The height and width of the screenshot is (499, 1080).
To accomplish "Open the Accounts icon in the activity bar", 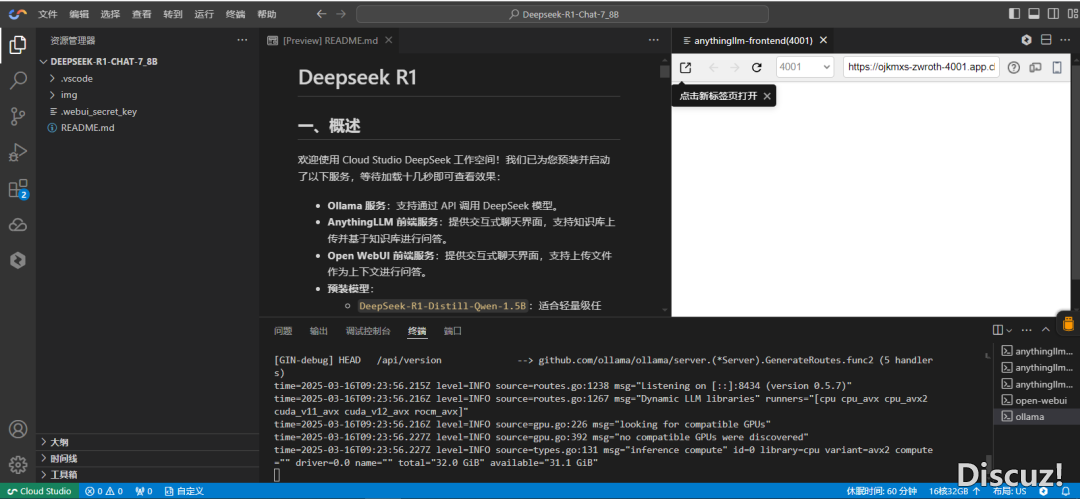I will (x=18, y=429).
